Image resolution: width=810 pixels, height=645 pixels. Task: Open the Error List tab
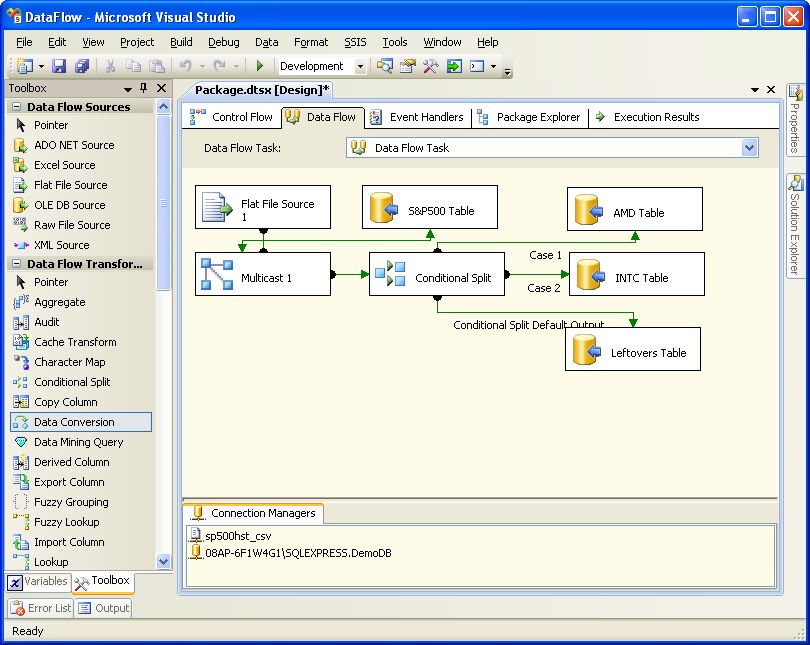coord(41,608)
